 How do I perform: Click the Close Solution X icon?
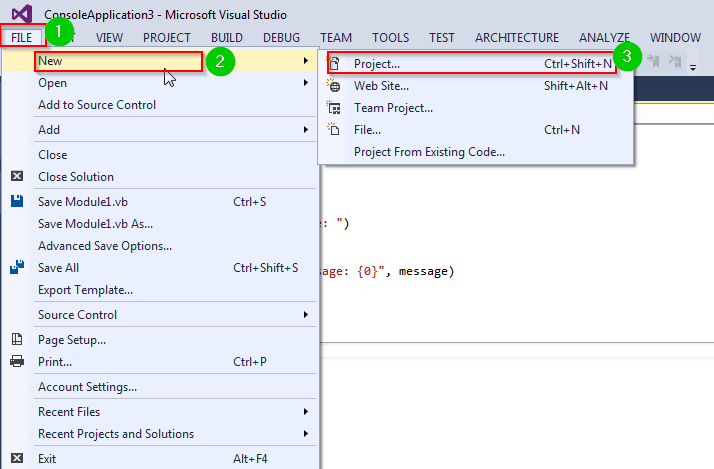17,177
